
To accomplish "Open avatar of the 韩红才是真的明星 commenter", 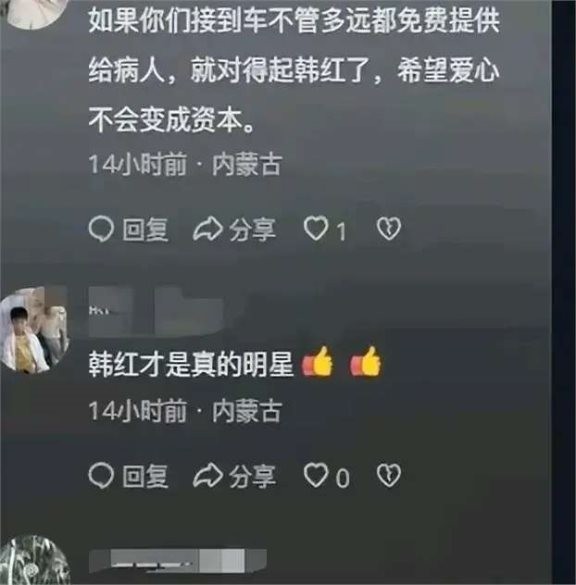I will 34,330.
